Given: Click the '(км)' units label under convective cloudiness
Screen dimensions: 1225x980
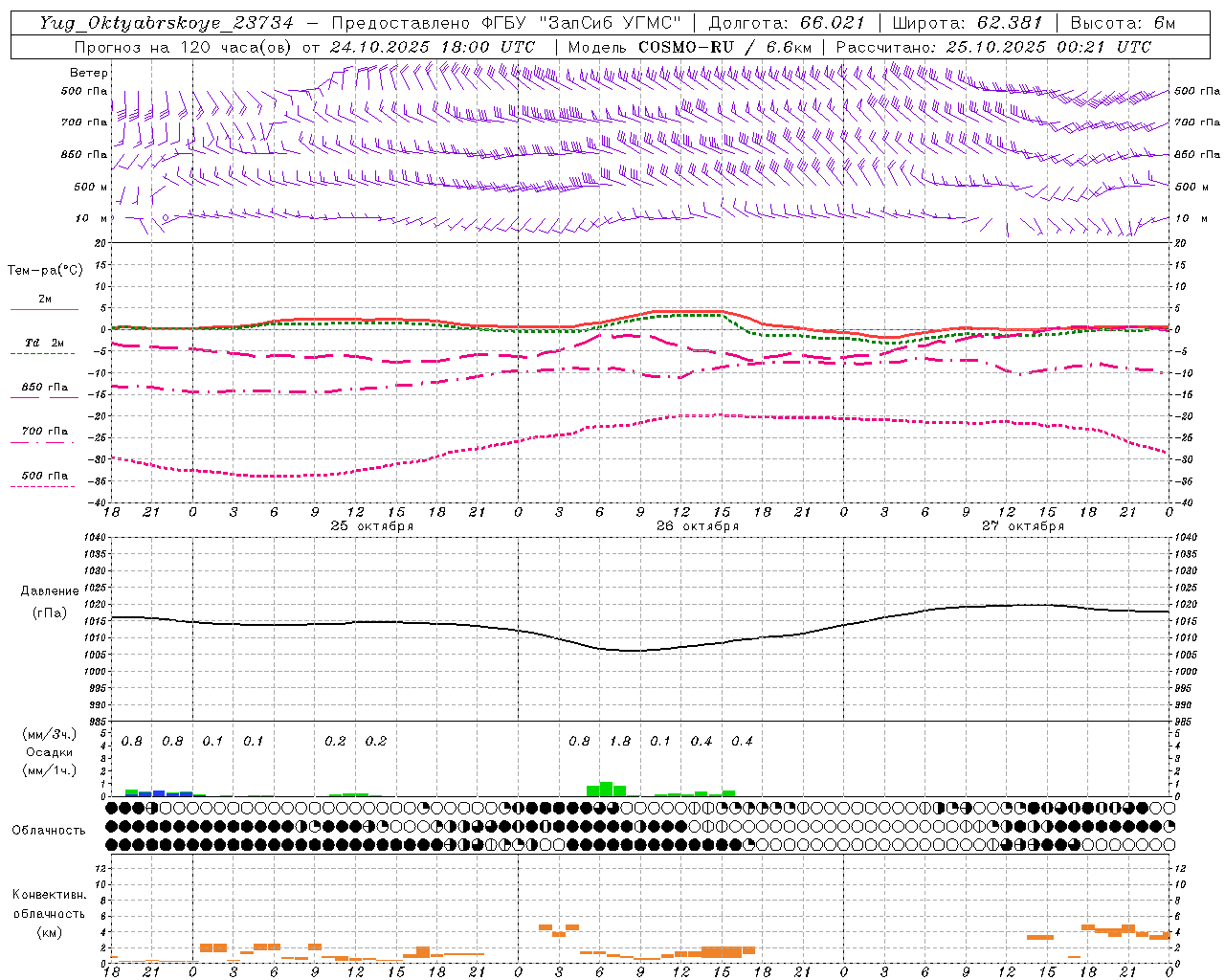Looking at the screenshot, I should click(x=49, y=932).
